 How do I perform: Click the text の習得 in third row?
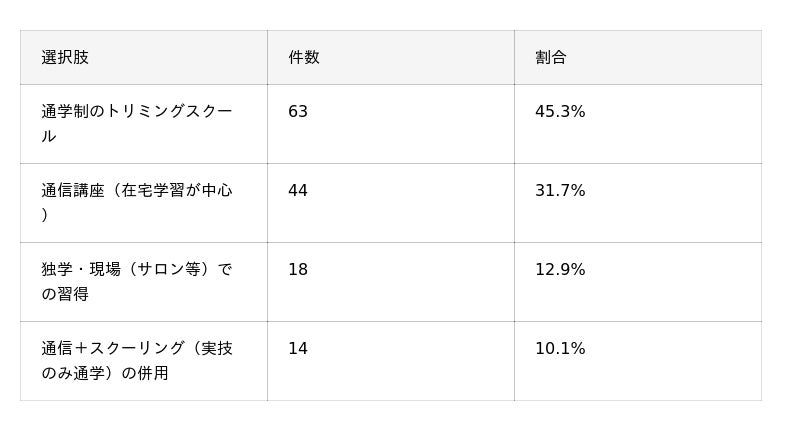(65, 294)
